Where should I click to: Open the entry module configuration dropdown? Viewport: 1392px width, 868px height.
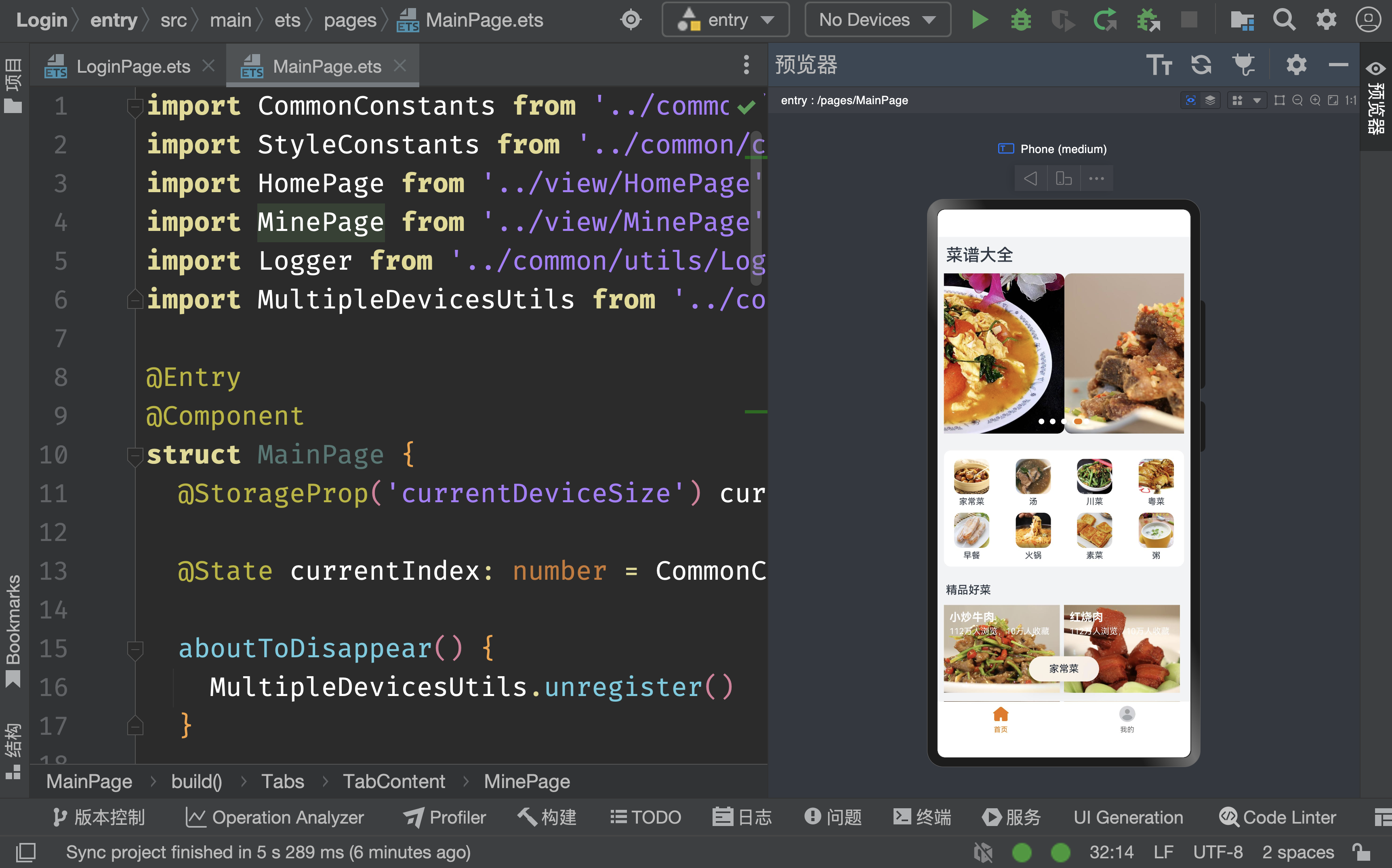click(x=726, y=20)
